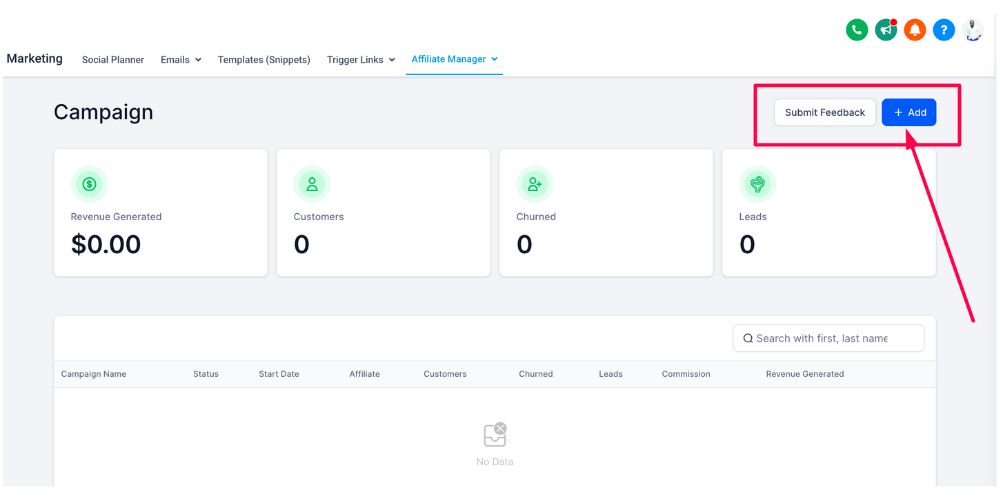Image resolution: width=1000 pixels, height=500 pixels.
Task: Click the blue Add button
Action: [909, 113]
